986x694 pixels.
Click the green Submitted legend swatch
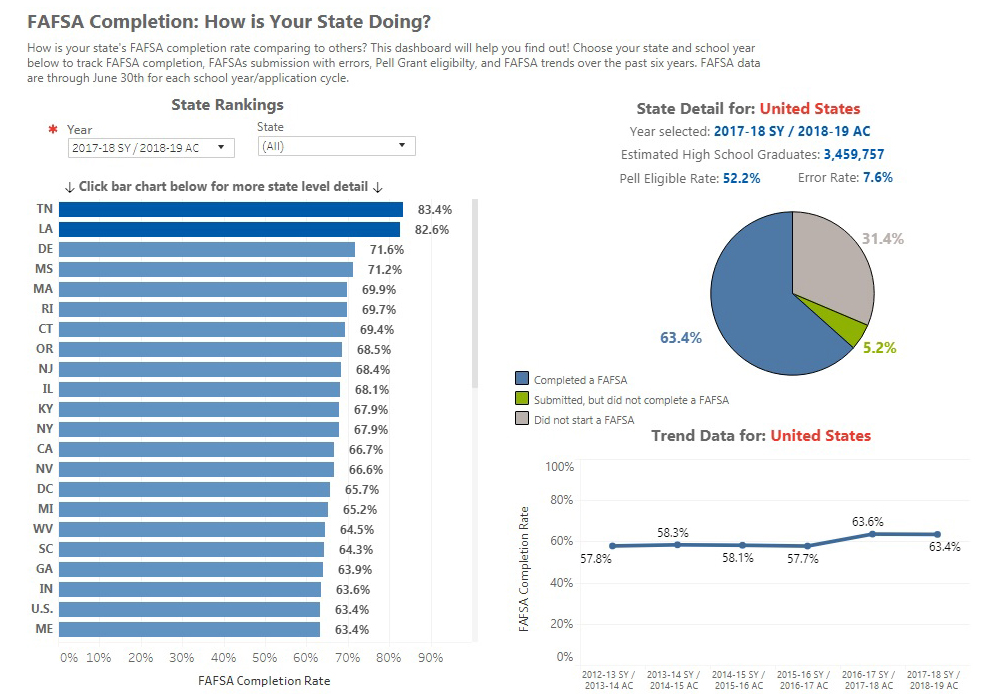click(521, 399)
